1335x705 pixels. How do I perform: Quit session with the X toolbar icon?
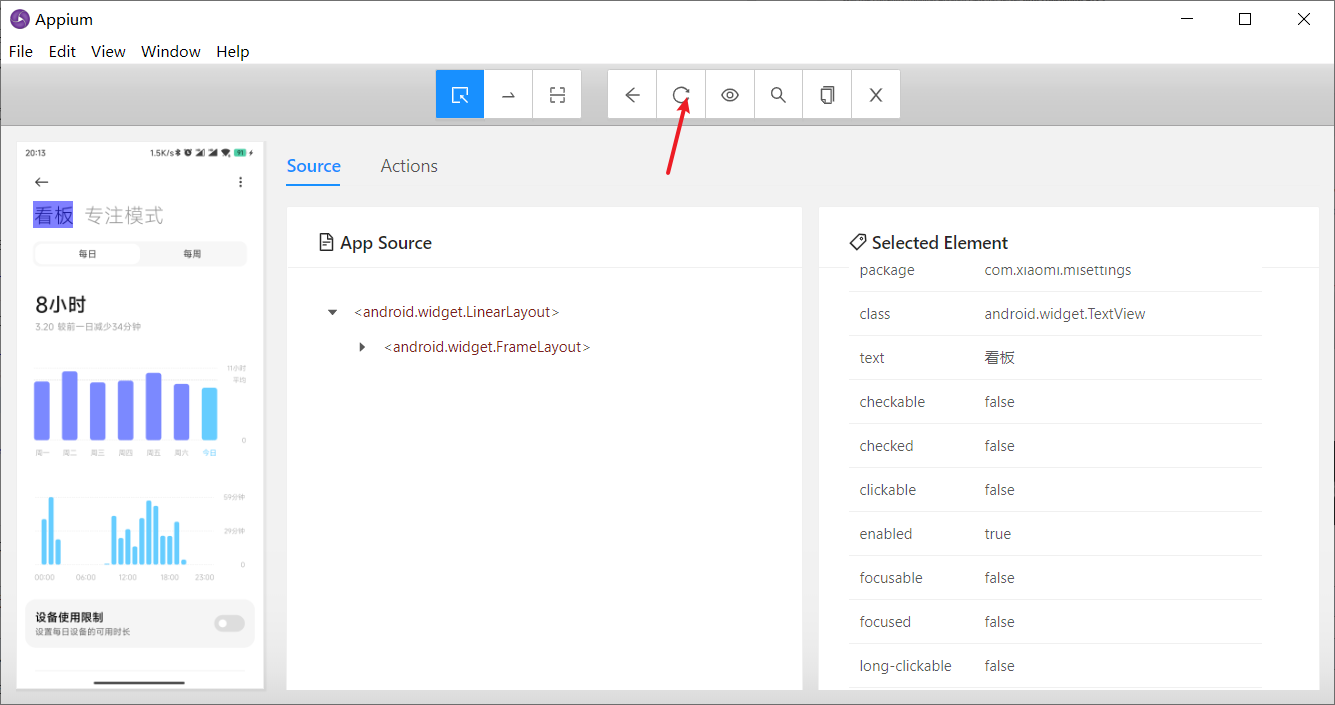pyautogui.click(x=876, y=94)
